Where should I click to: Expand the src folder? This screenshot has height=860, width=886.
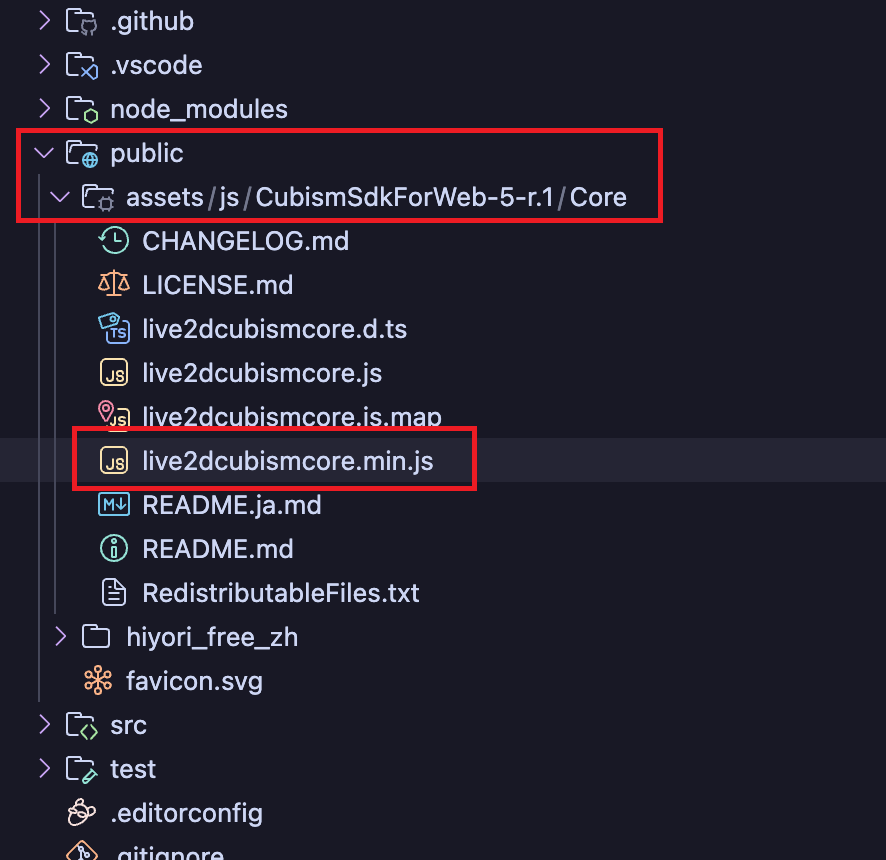tap(44, 725)
